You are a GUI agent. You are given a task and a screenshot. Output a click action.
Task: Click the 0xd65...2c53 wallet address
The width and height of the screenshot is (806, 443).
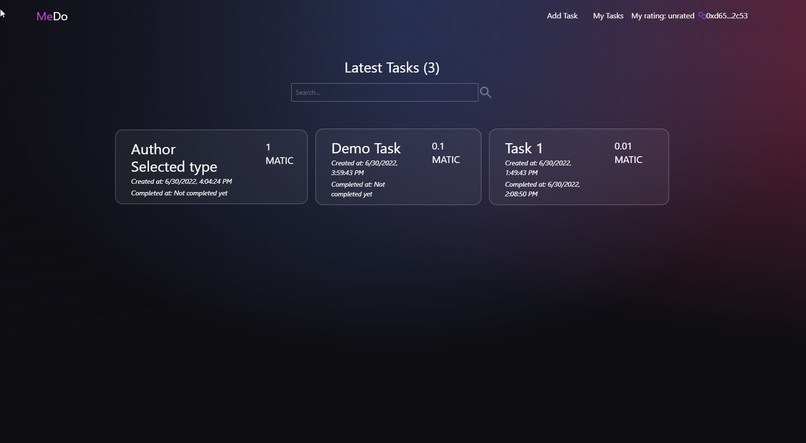pyautogui.click(x=727, y=16)
